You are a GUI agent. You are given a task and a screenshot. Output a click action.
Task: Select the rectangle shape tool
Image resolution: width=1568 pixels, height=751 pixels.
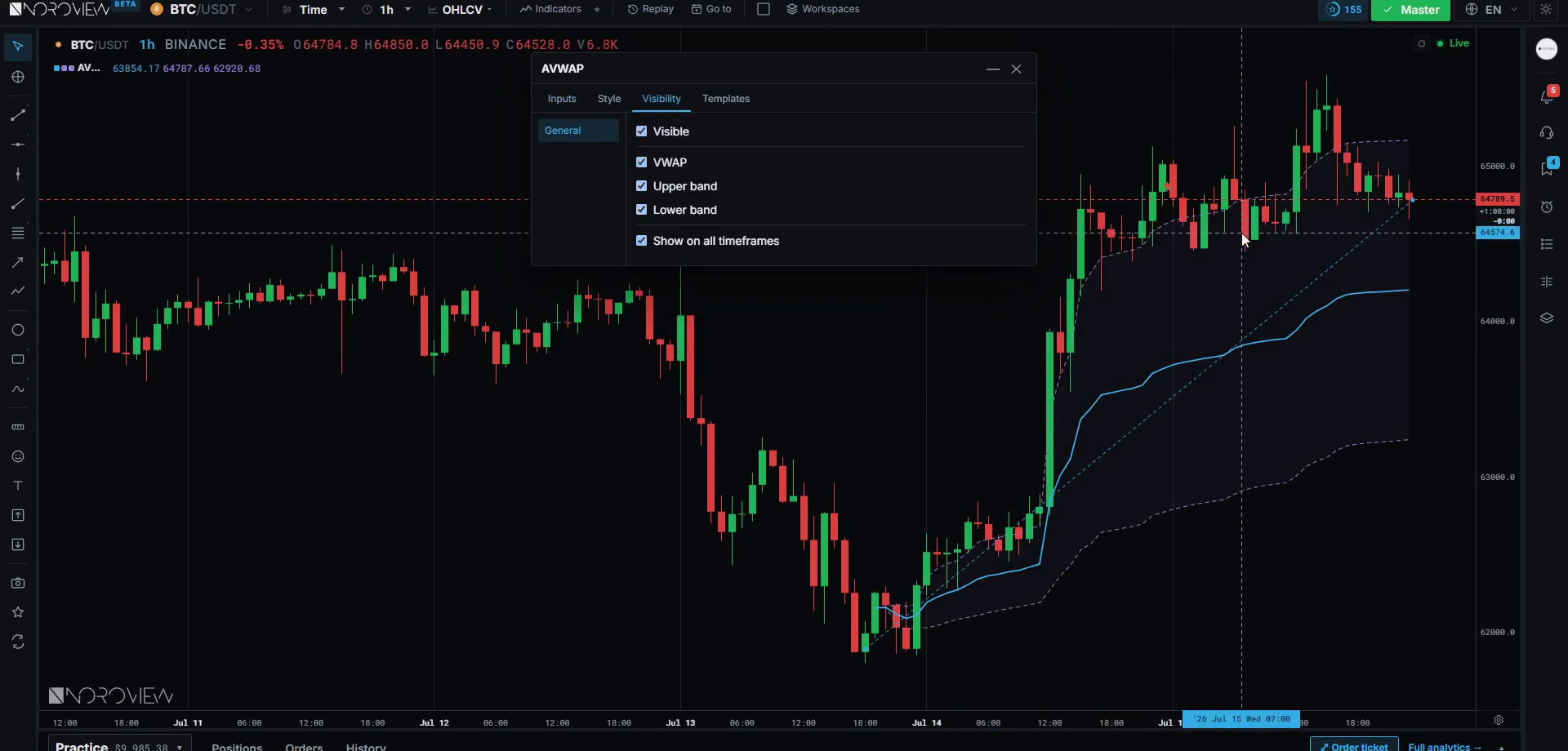tap(18, 359)
